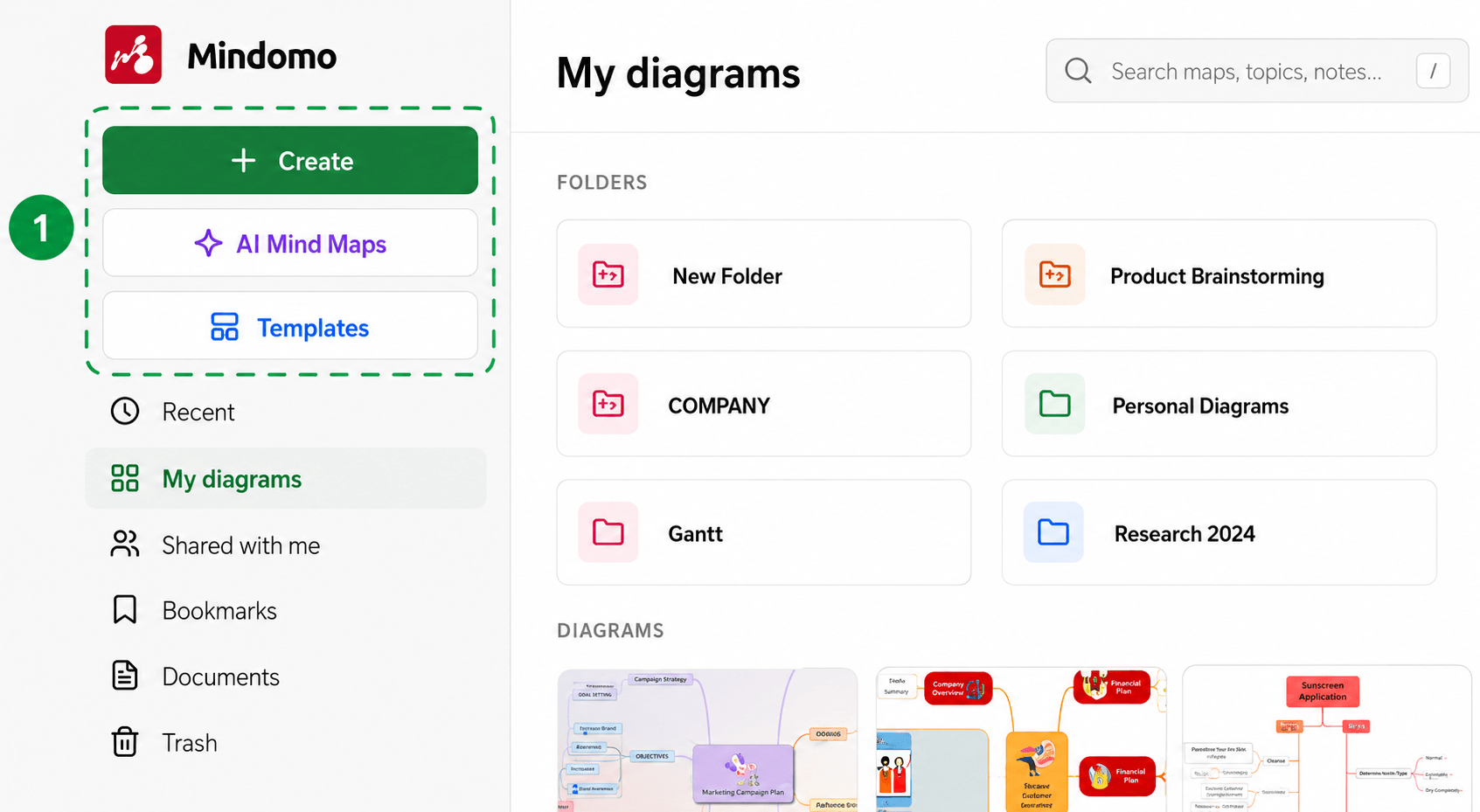Click the document icon beside Documents

point(125,676)
